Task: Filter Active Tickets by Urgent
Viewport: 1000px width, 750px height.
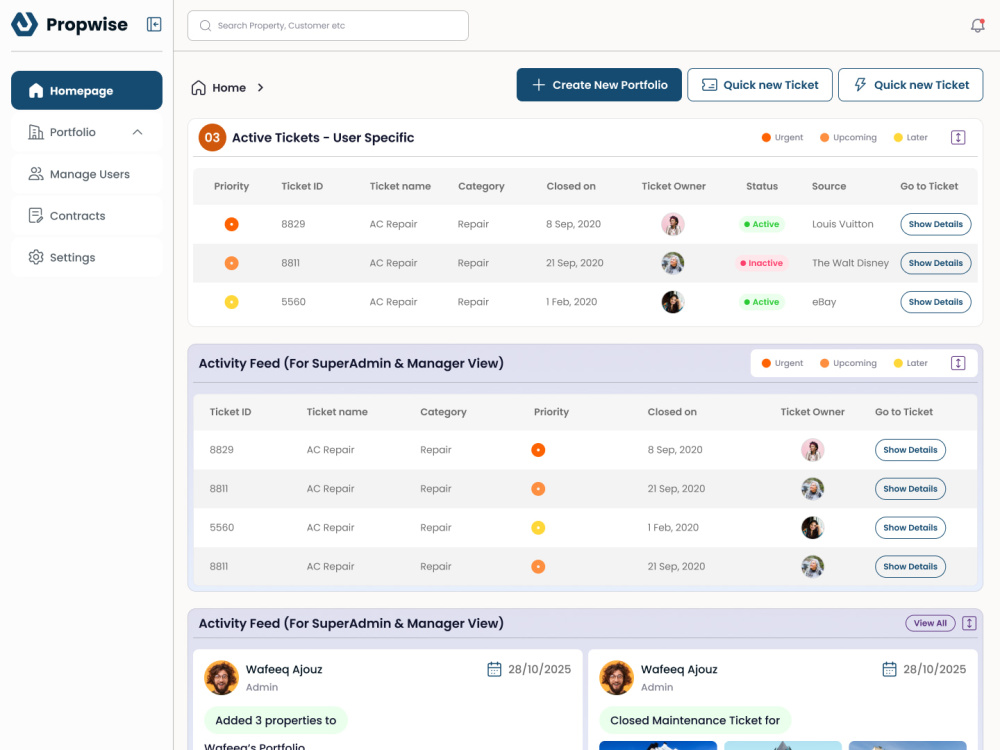Action: pyautogui.click(x=783, y=138)
